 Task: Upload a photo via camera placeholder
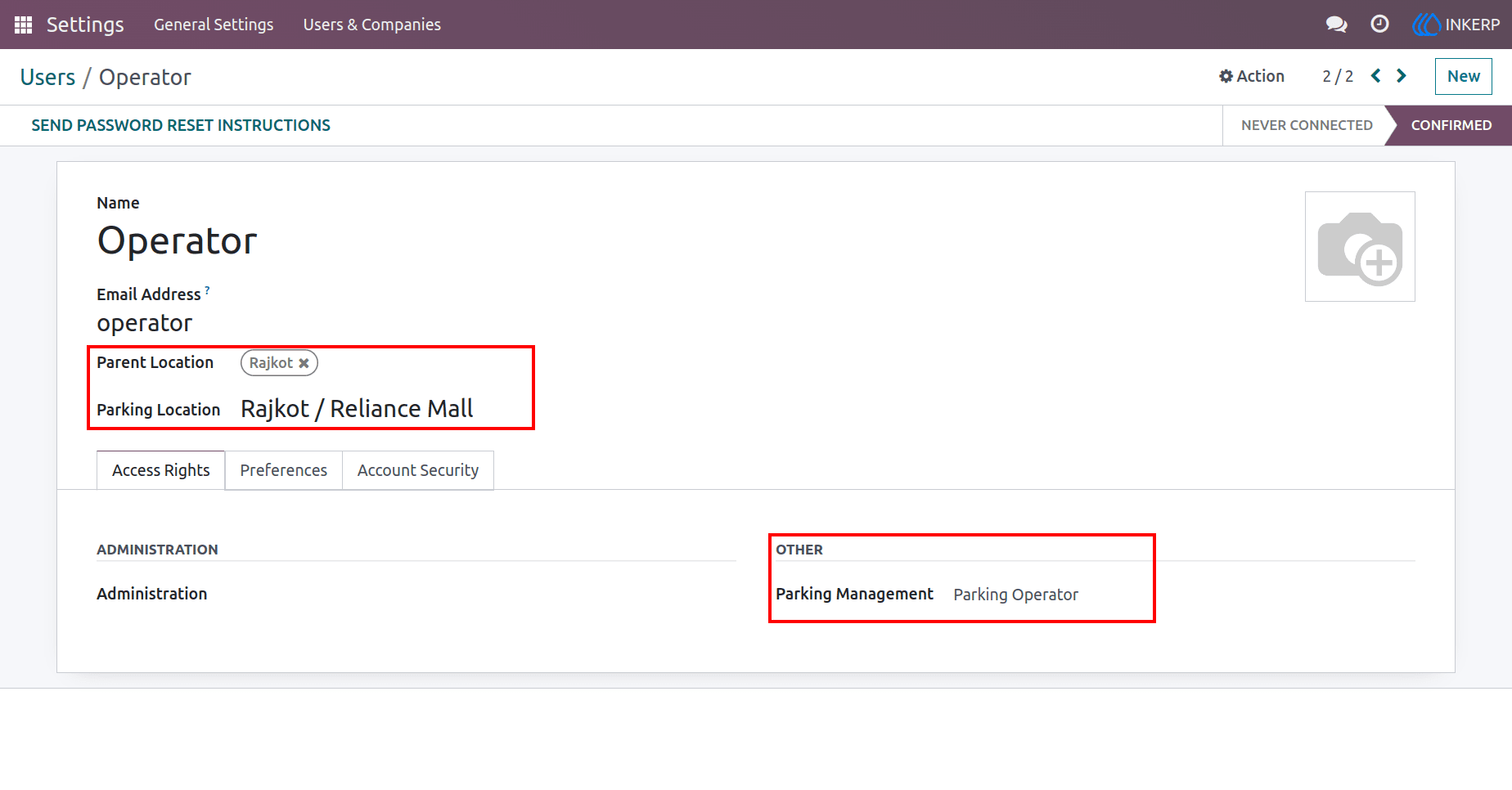1360,247
